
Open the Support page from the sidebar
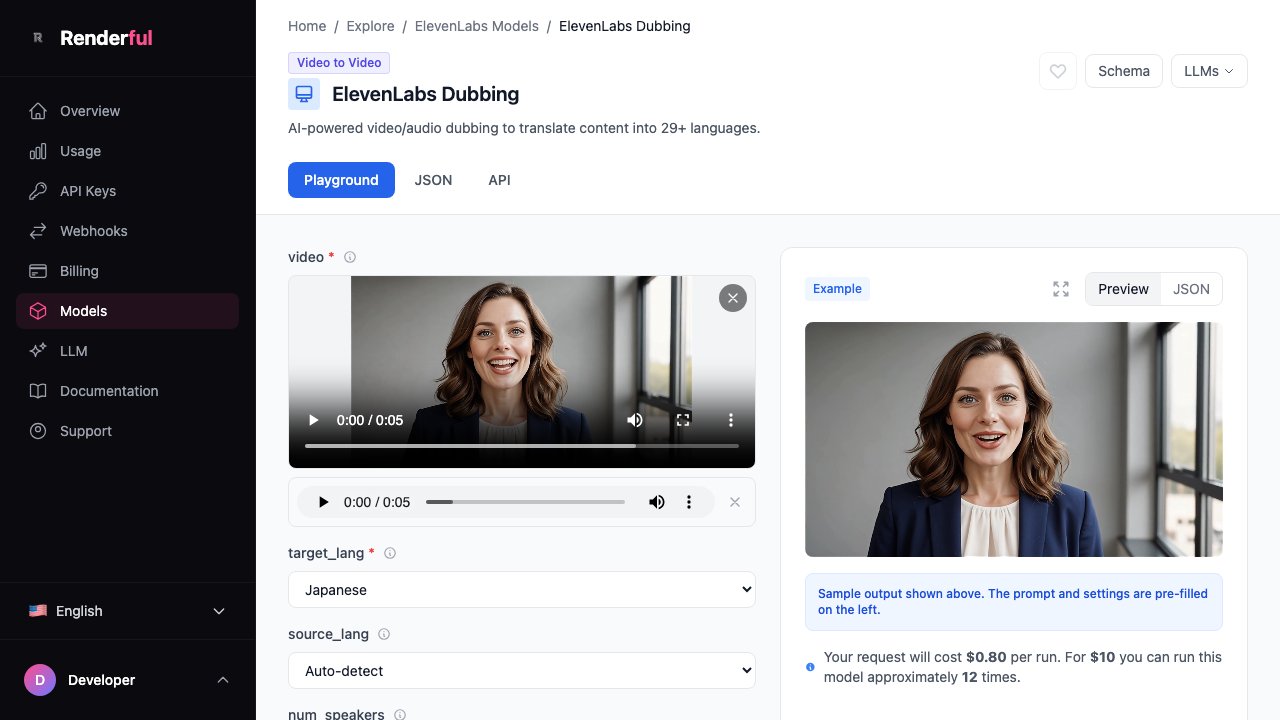pyautogui.click(x=85, y=431)
